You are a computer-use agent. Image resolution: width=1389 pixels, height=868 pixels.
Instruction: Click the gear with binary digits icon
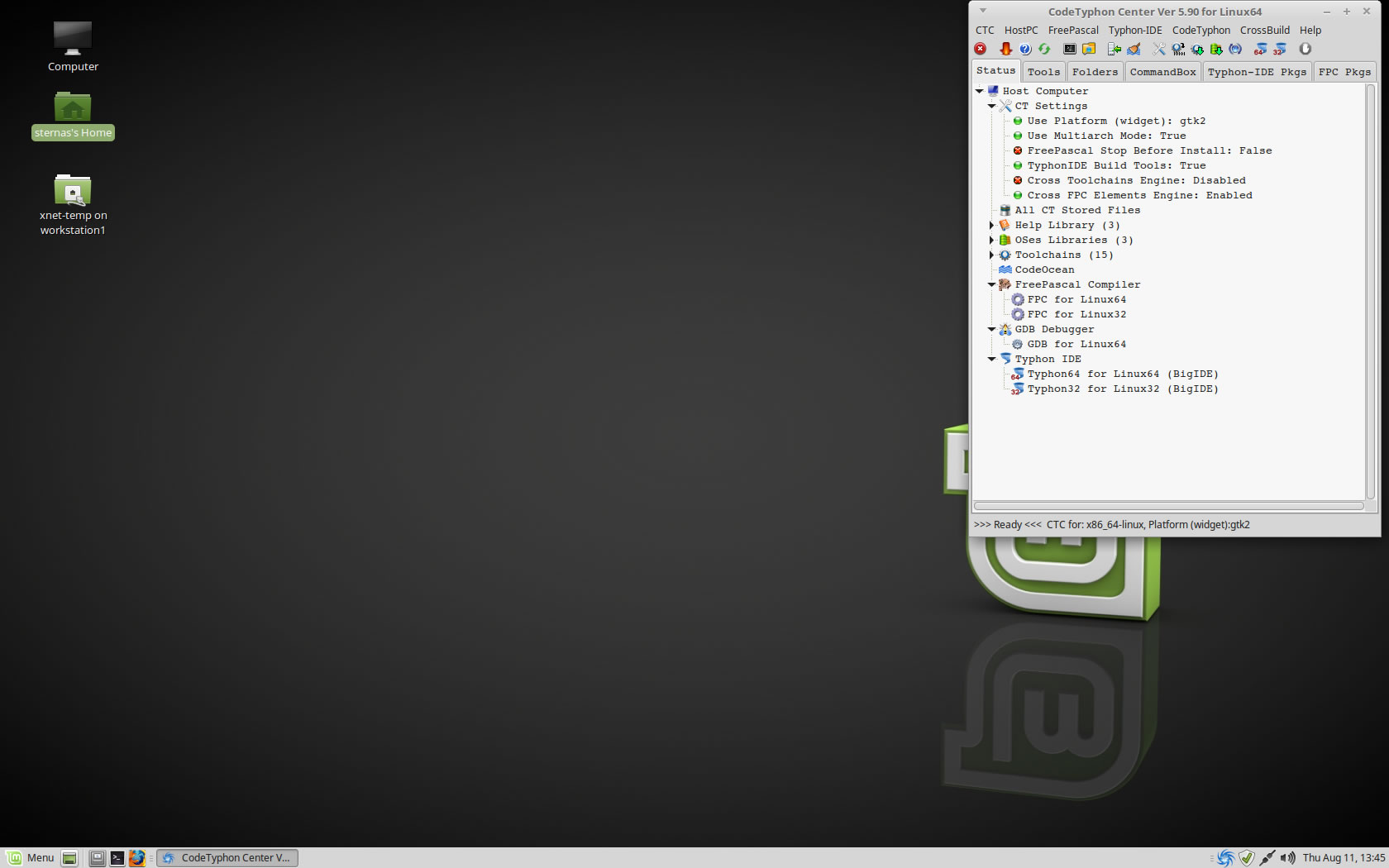click(x=1178, y=49)
